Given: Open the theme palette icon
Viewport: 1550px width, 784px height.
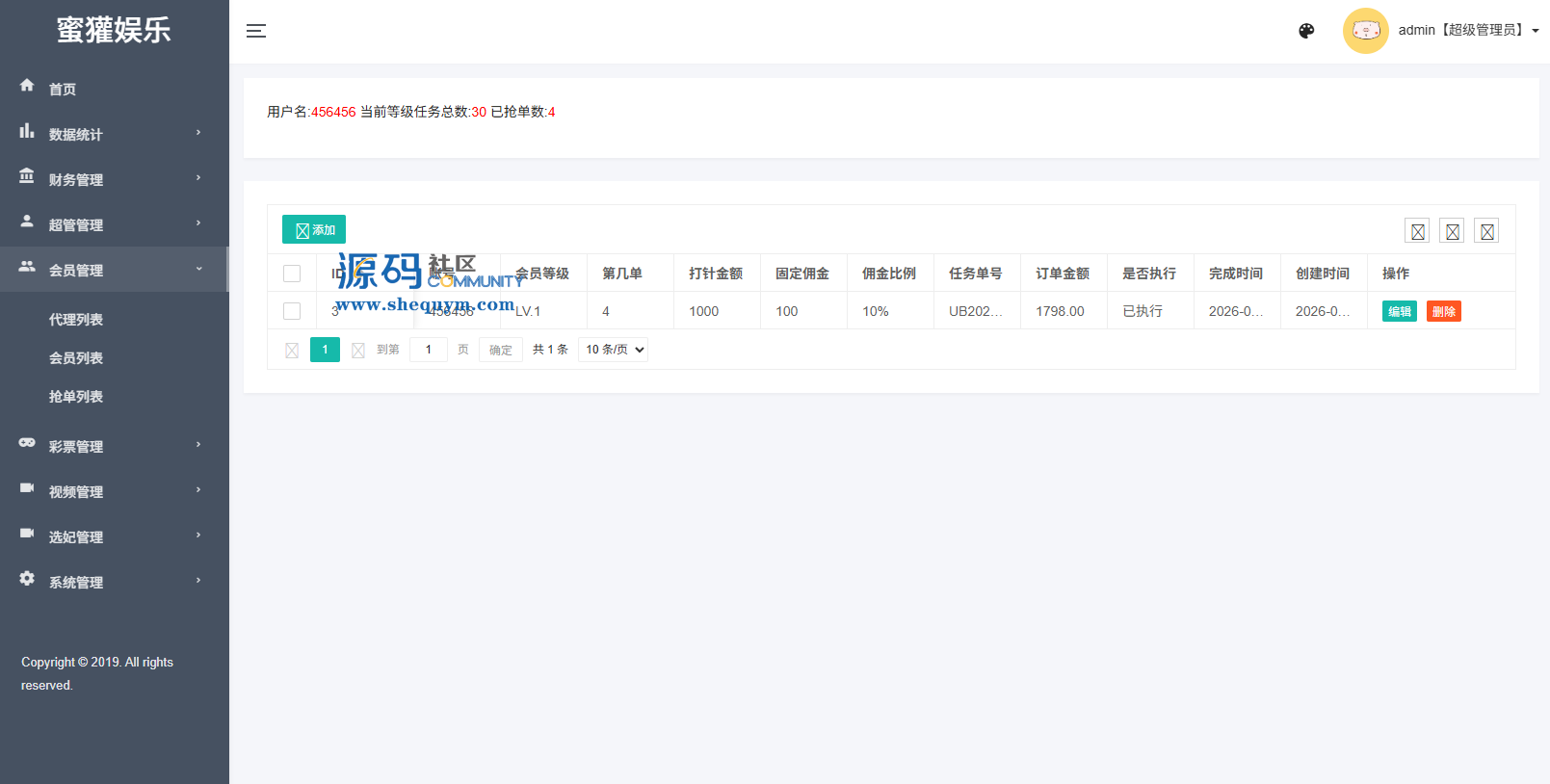Looking at the screenshot, I should coord(1306,31).
